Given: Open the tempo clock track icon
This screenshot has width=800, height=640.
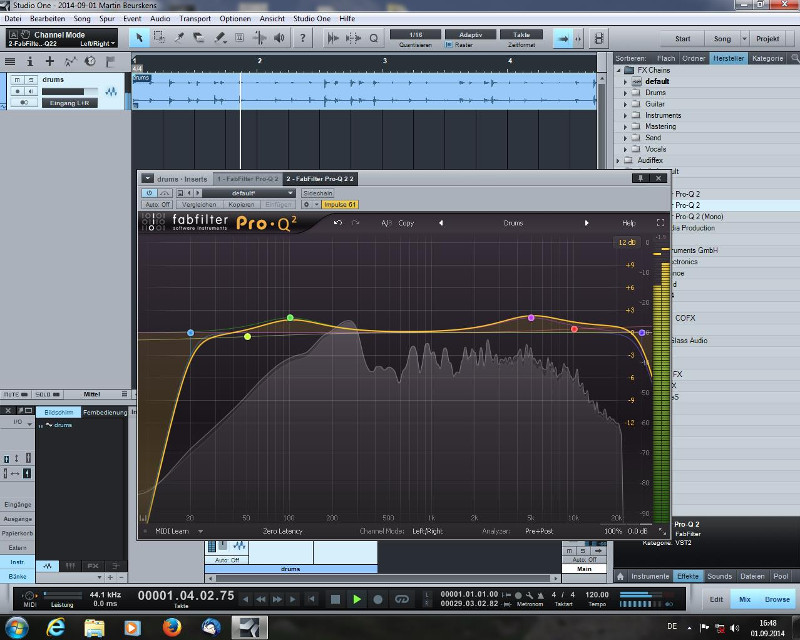Looking at the screenshot, I should click(90, 62).
